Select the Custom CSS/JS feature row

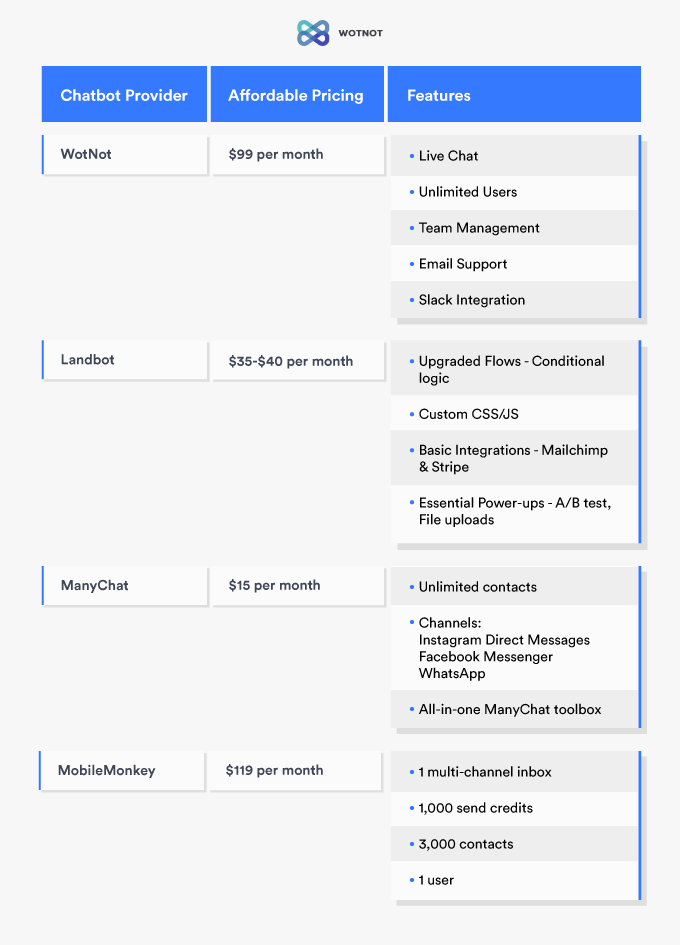pyautogui.click(x=514, y=413)
